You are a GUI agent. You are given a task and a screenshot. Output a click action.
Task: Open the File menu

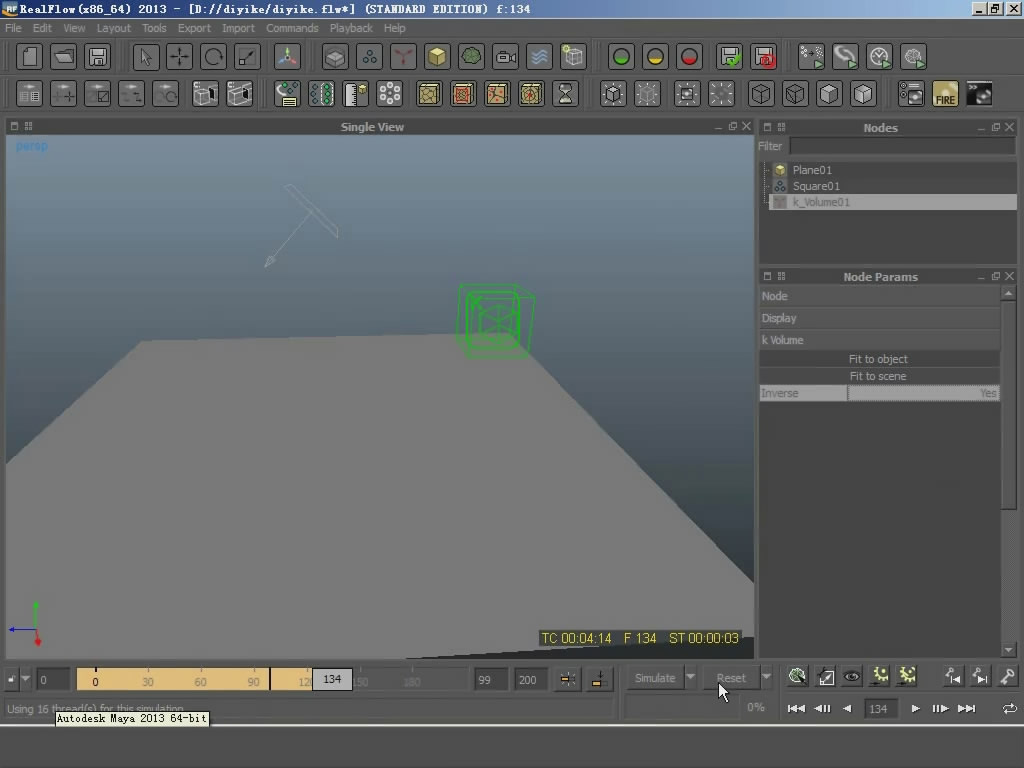tap(13, 28)
